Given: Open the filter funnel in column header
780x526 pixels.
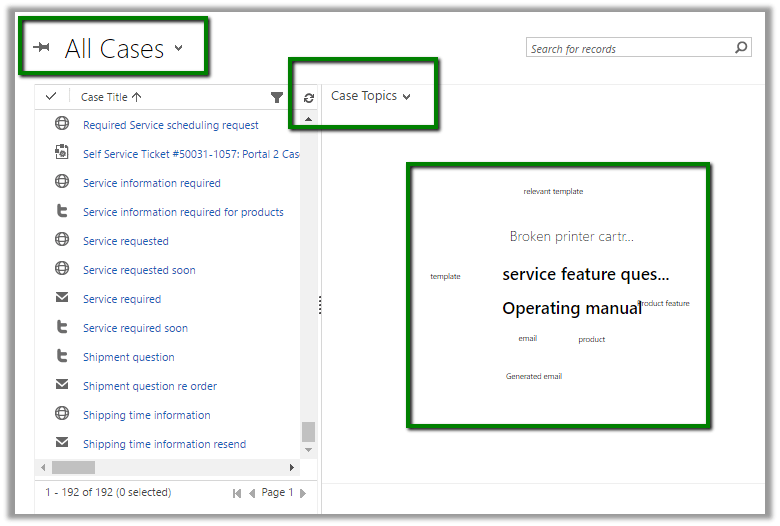Looking at the screenshot, I should point(277,97).
